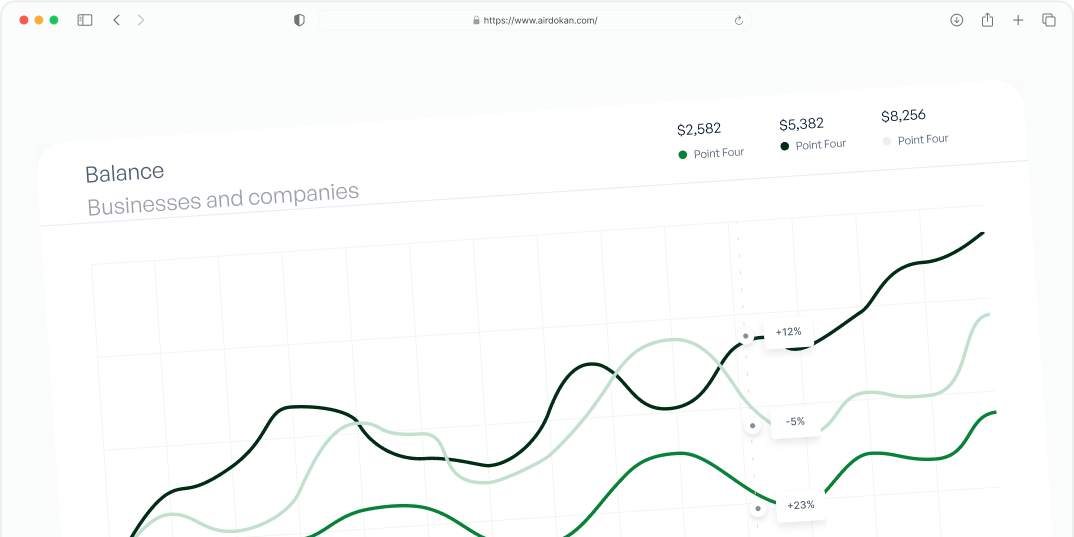The width and height of the screenshot is (1074, 537).
Task: Open a new tab with plus icon
Action: pos(1018,20)
